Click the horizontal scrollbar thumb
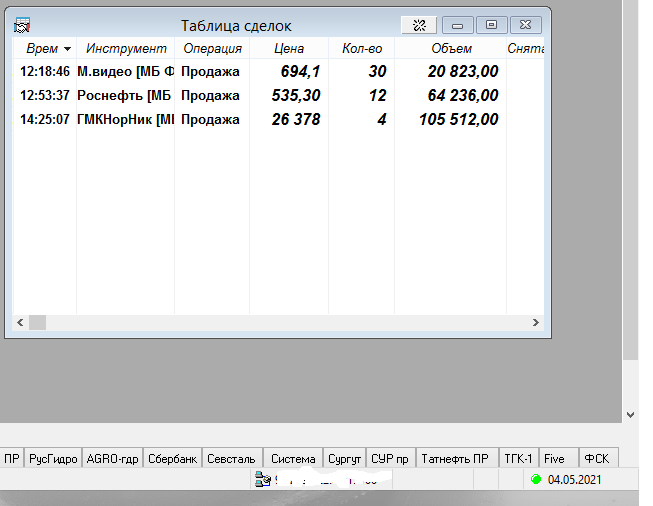This screenshot has height=506, width=653. pos(37,322)
